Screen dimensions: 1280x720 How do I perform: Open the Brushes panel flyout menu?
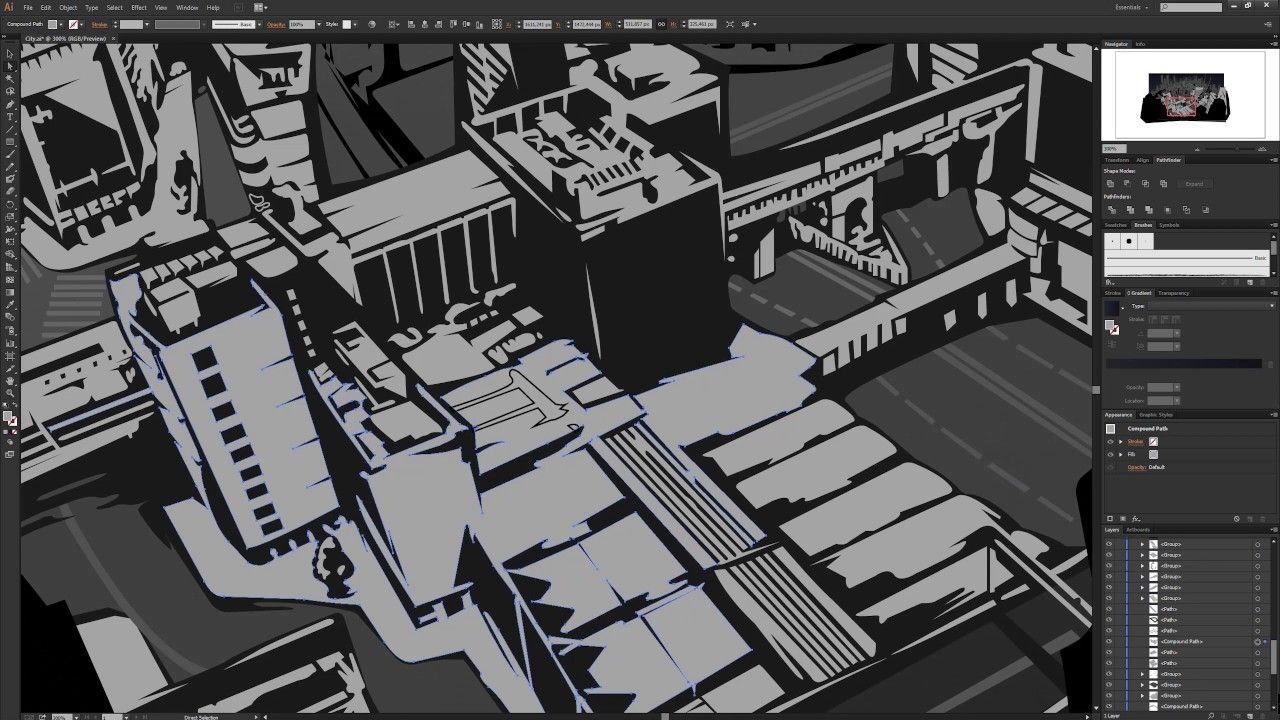tap(1273, 225)
